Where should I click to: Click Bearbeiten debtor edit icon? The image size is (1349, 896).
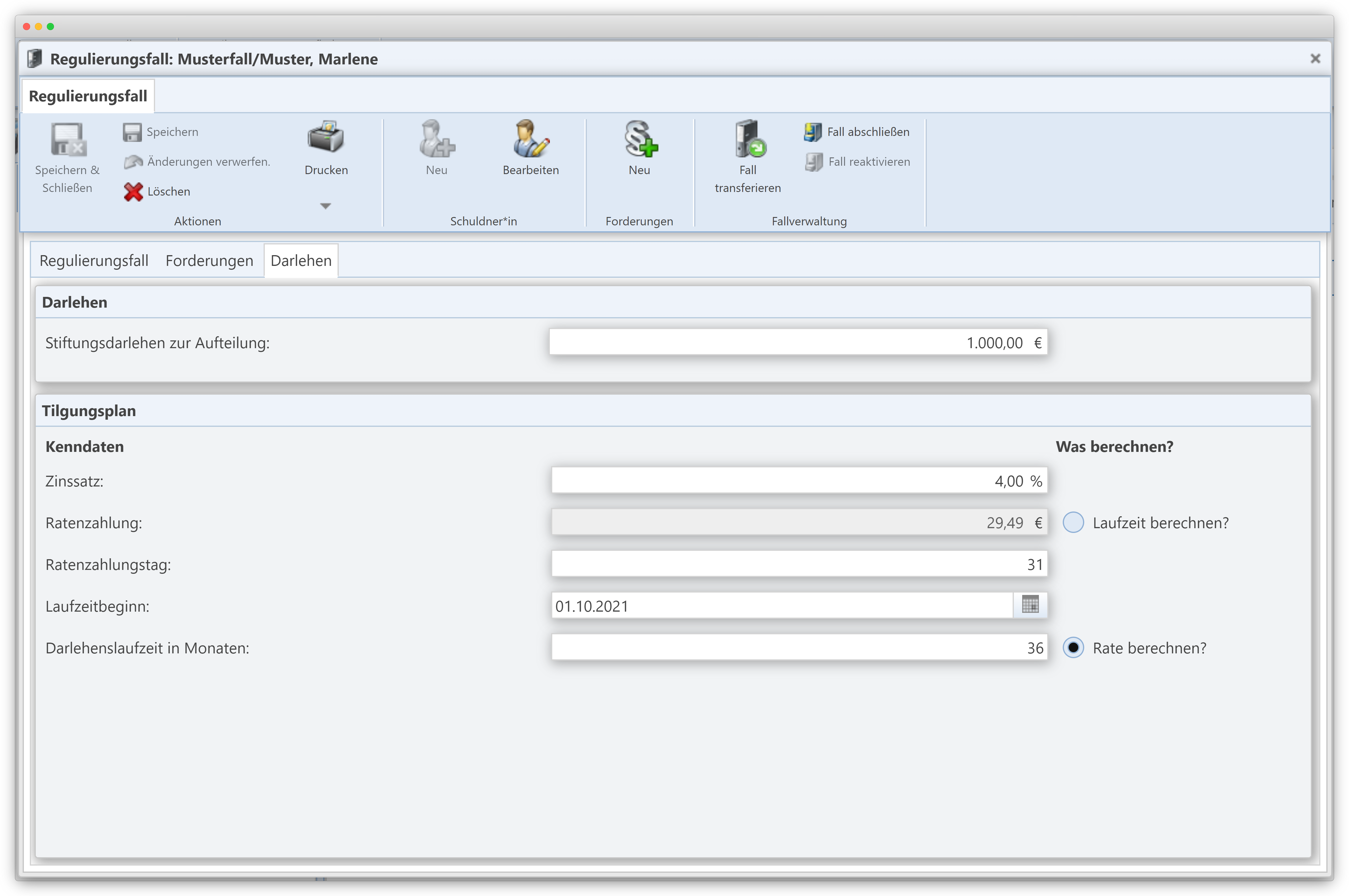[530, 139]
